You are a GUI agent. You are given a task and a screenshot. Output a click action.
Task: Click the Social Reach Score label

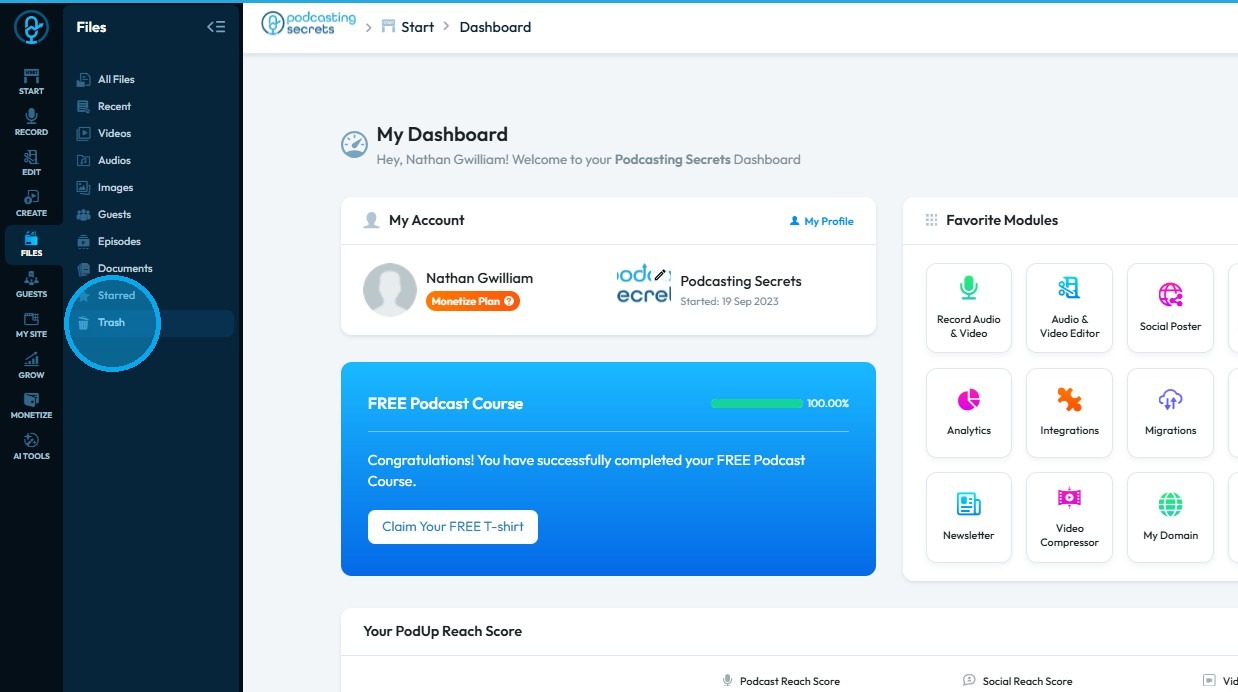(x=1027, y=681)
